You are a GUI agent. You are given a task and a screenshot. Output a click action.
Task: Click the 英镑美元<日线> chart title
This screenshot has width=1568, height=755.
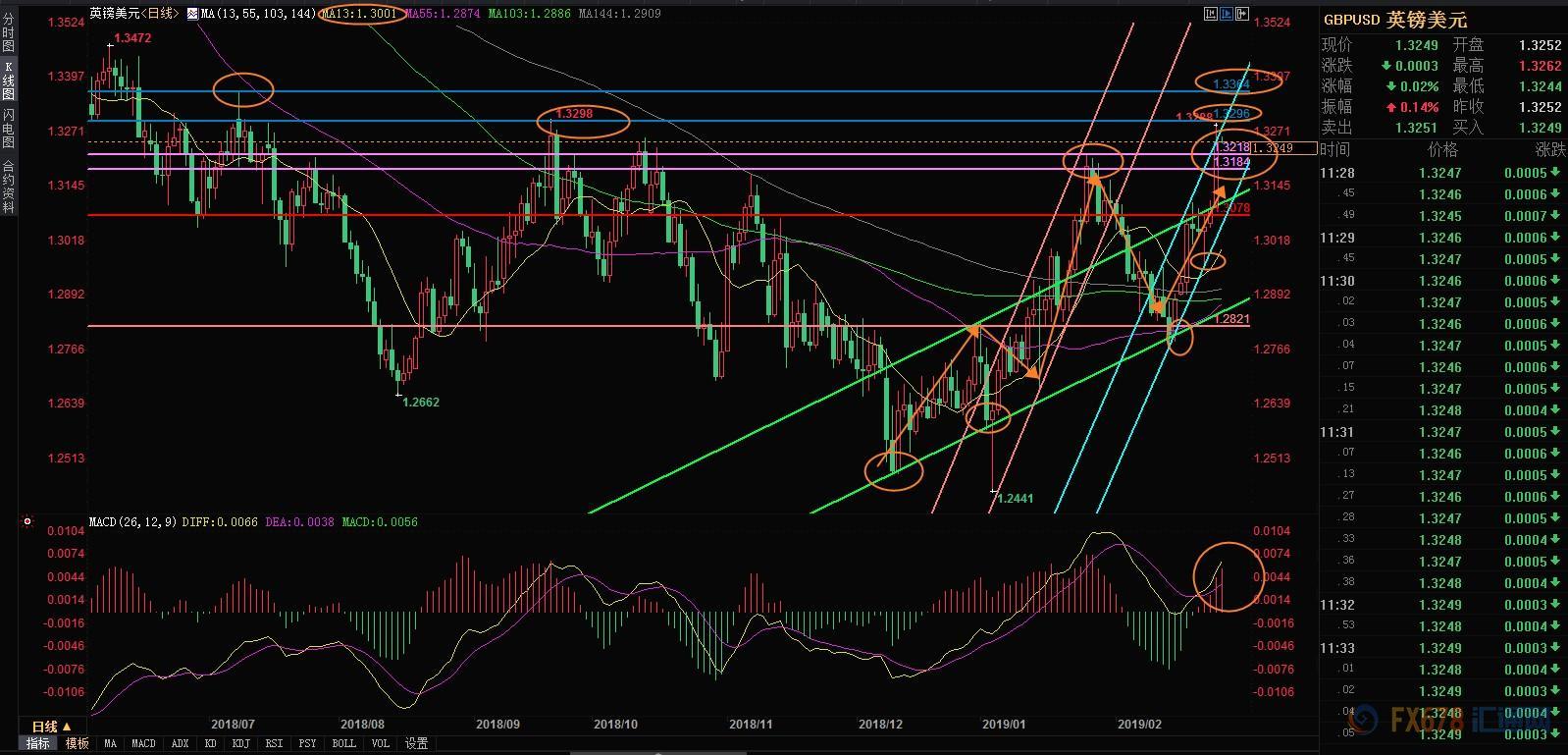[x=134, y=14]
